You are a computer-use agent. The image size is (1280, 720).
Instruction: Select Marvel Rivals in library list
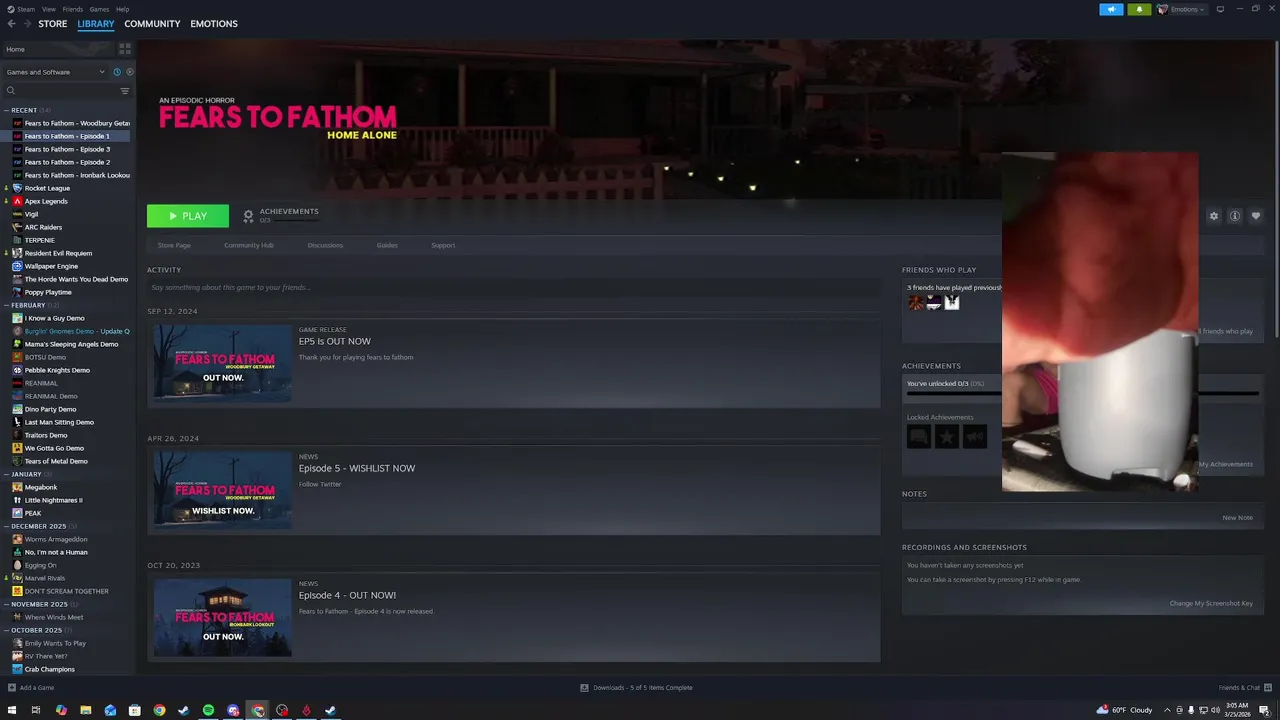click(45, 578)
